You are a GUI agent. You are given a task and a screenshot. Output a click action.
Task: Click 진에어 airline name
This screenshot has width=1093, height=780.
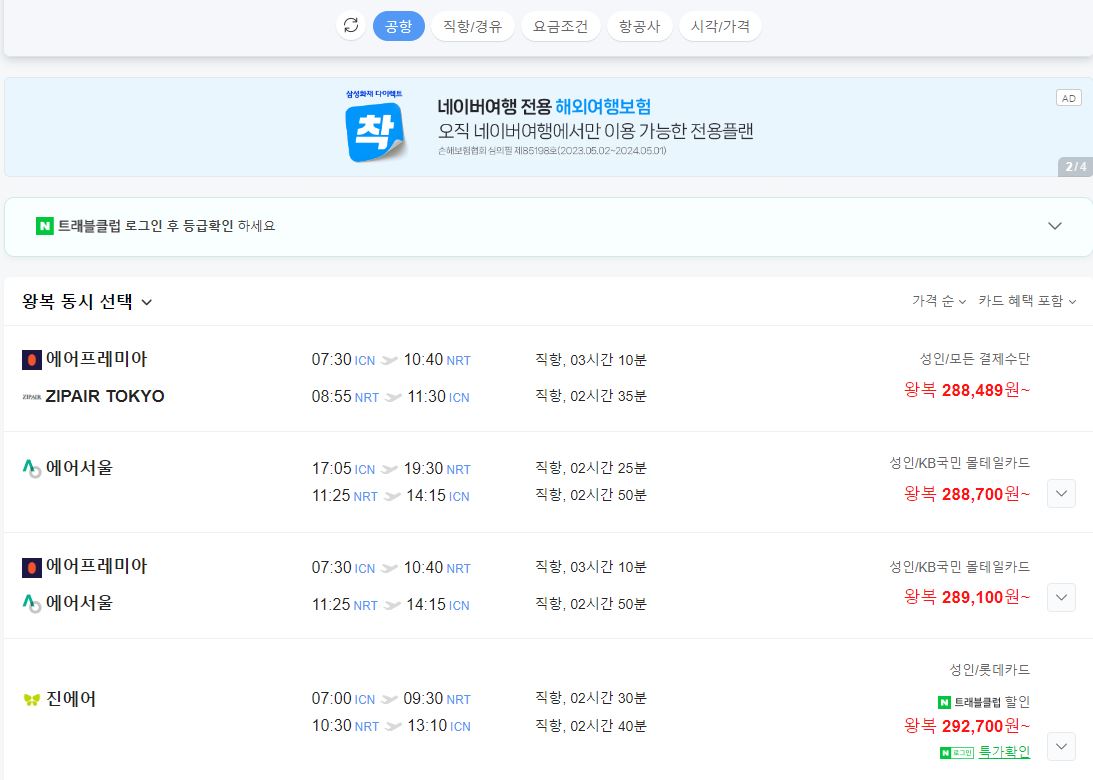[x=71, y=699]
